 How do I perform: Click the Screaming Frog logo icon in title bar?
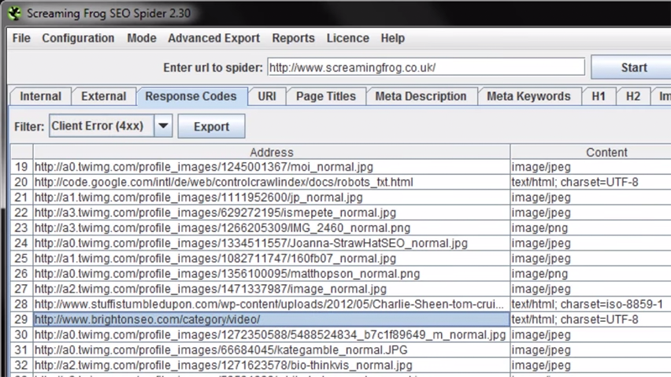point(15,13)
